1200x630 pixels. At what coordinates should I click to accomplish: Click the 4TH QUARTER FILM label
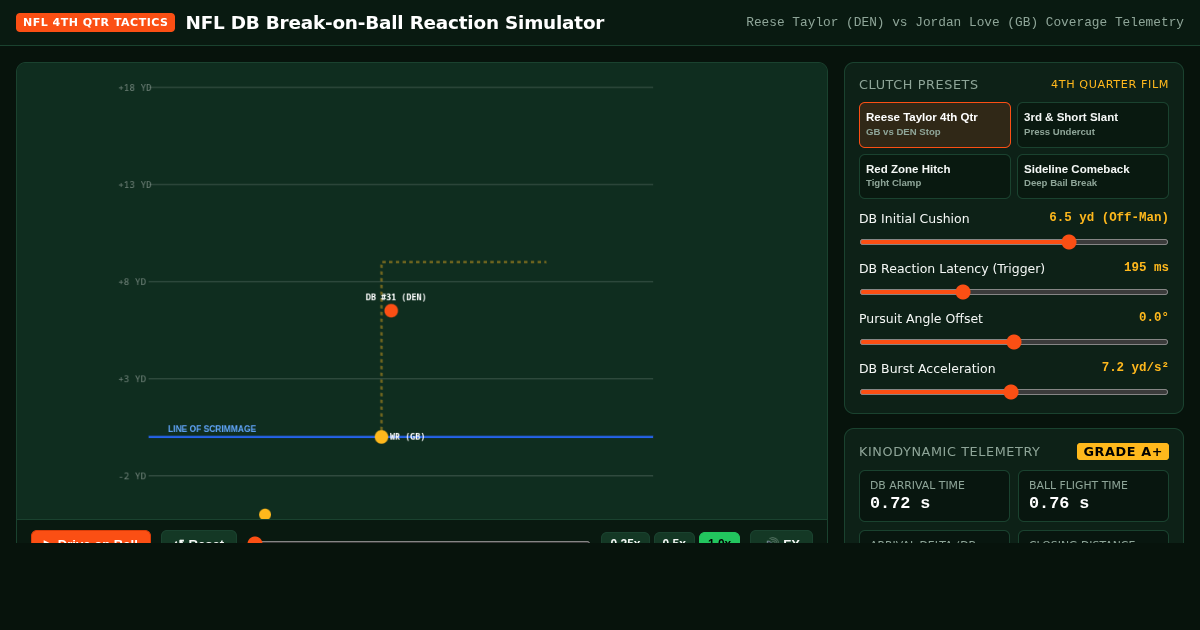tap(1110, 85)
